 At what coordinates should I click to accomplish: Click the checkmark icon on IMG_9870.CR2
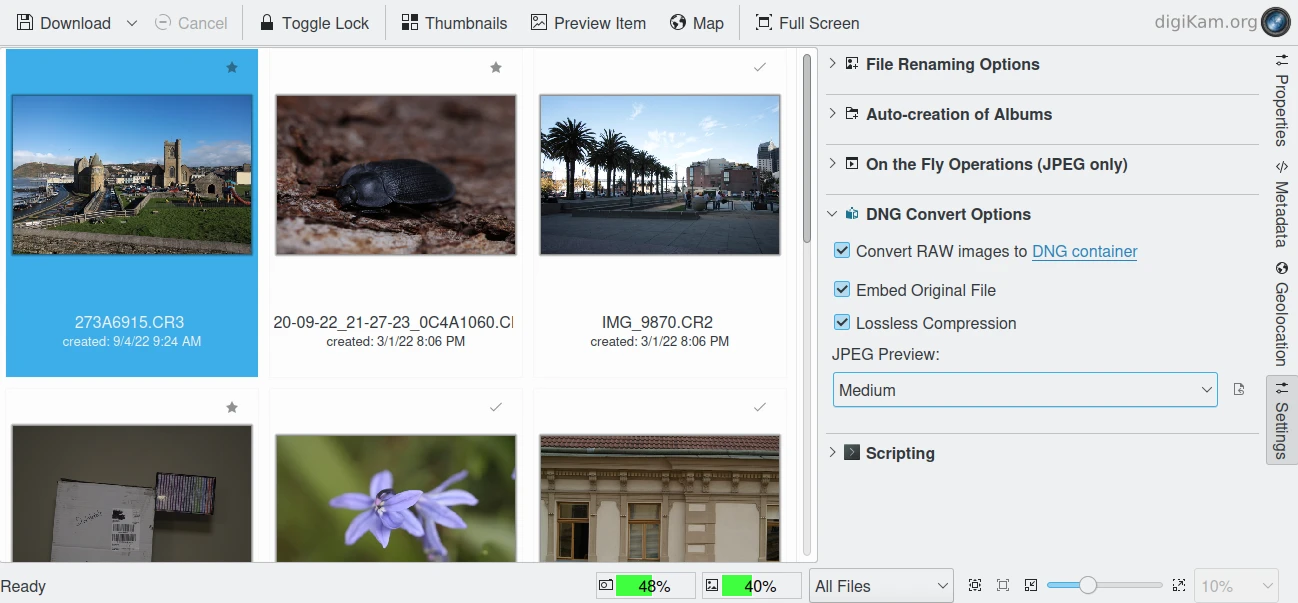point(760,68)
